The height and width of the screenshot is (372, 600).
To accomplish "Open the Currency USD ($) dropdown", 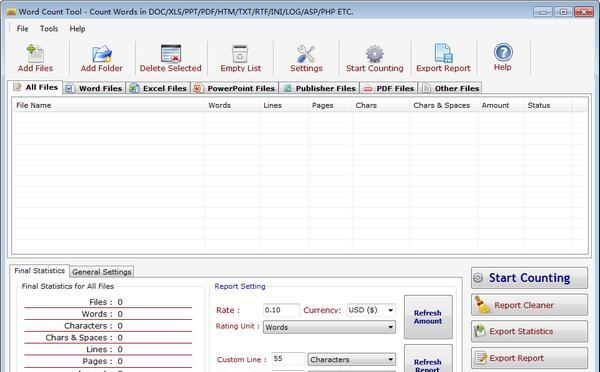I will tap(371, 310).
